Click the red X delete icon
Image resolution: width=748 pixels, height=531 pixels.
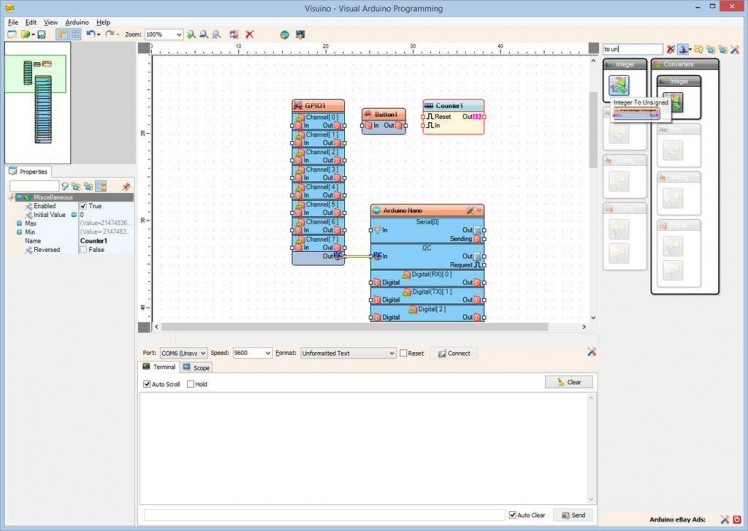pos(249,34)
